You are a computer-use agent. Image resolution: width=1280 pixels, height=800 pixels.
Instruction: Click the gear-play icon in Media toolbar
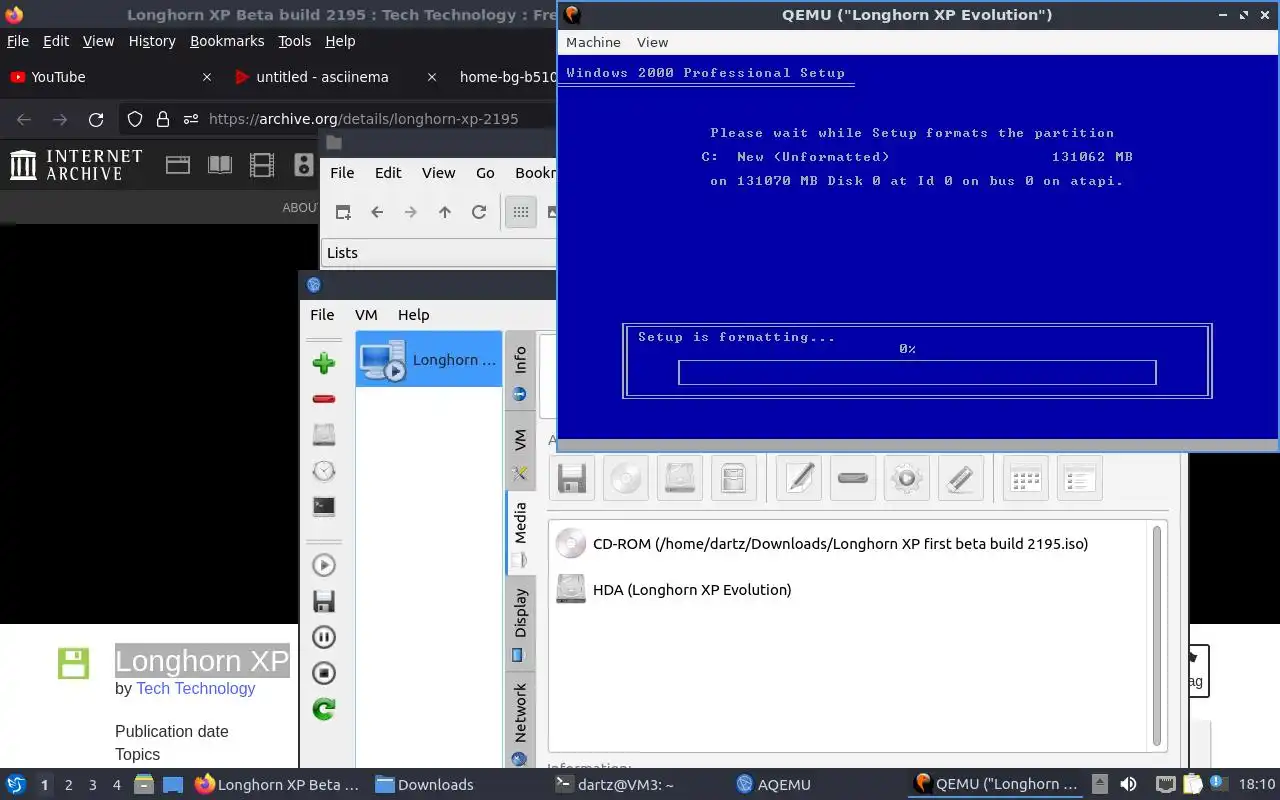tap(907, 478)
